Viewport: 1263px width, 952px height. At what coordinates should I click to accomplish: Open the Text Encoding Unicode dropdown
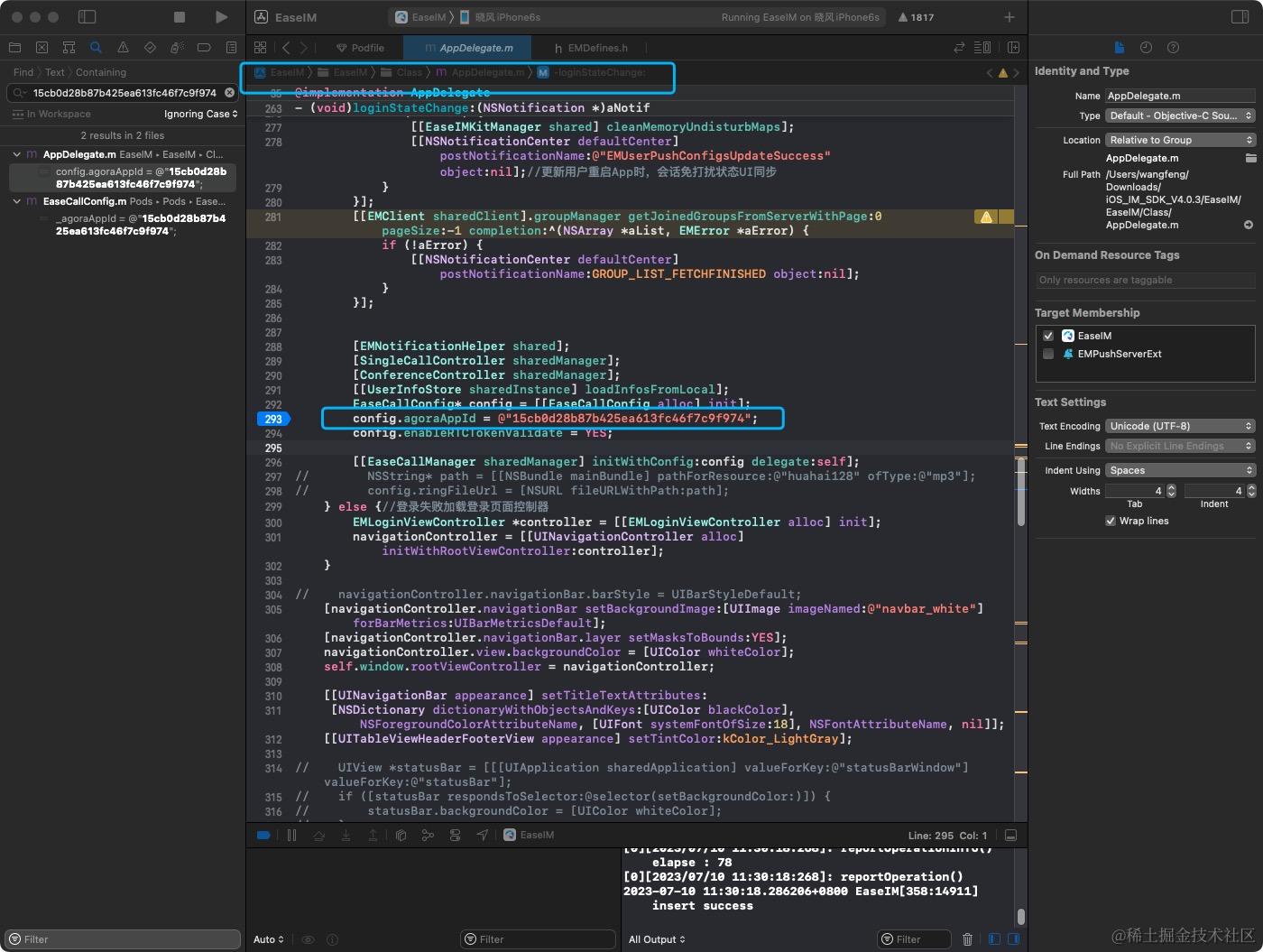(1180, 426)
